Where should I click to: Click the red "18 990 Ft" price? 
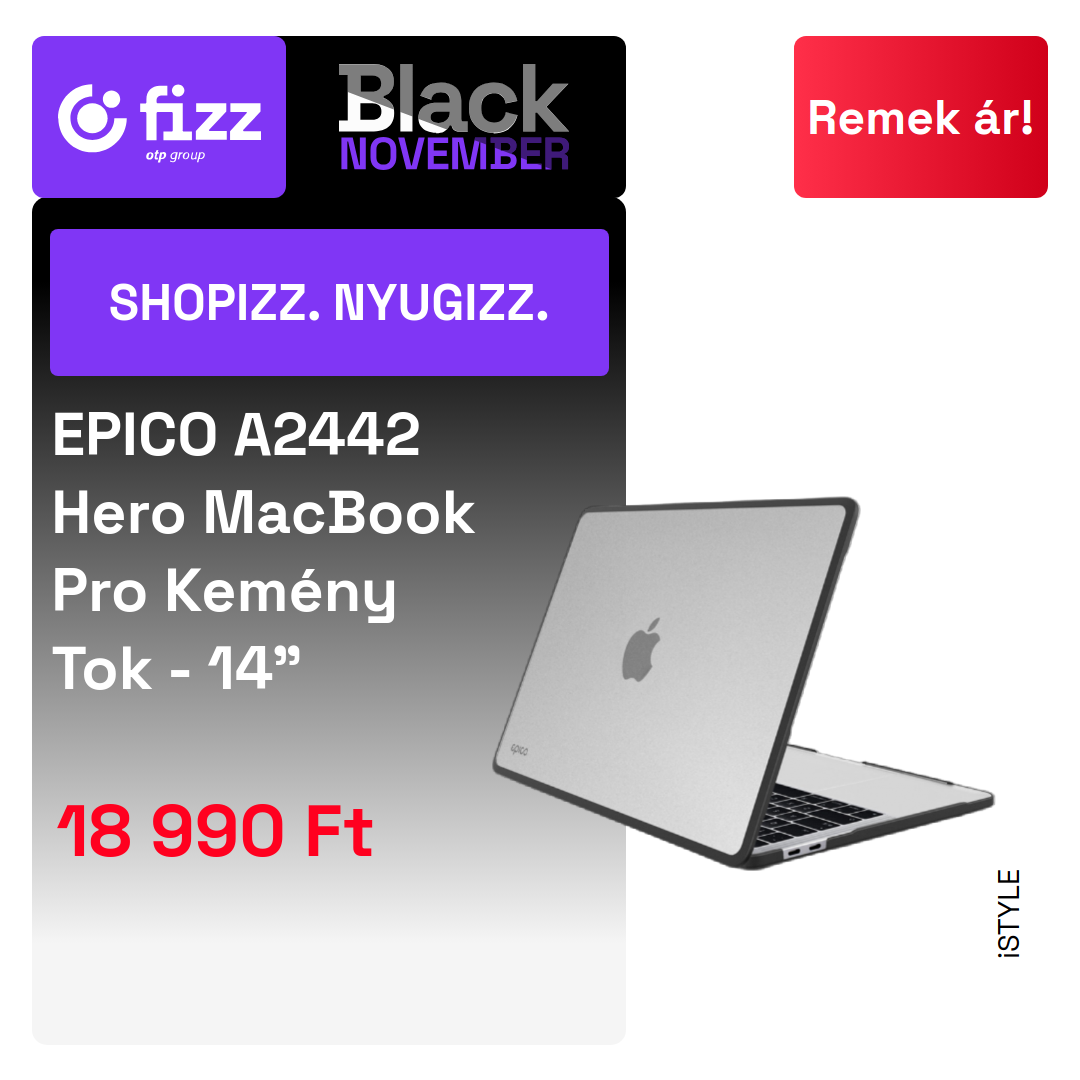click(215, 832)
